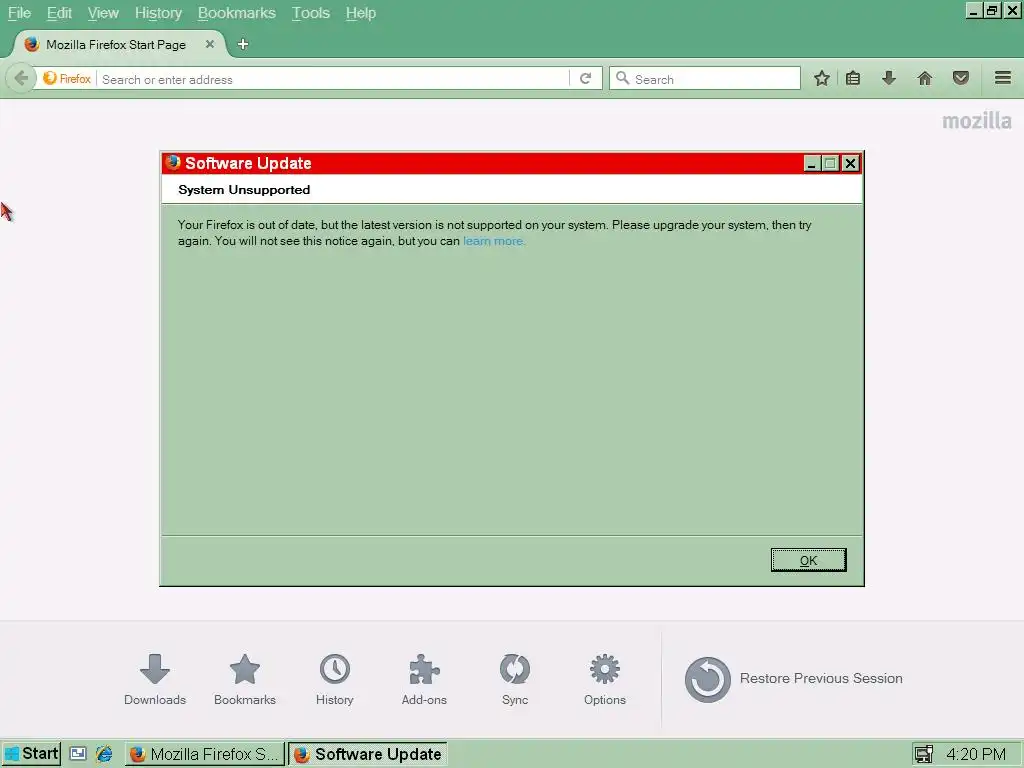Open the Edit menu

click(x=59, y=13)
